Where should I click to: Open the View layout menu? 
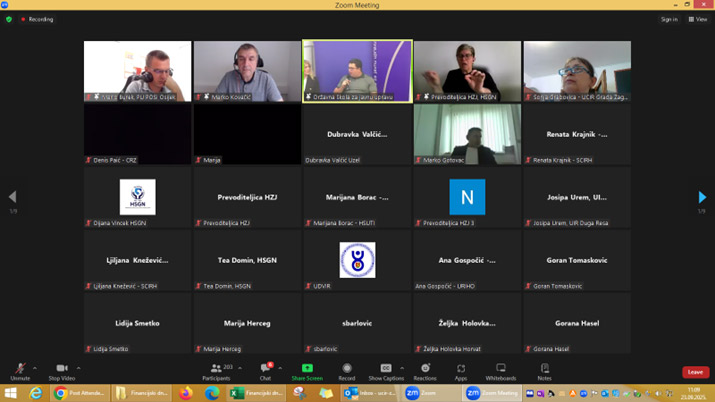697,19
